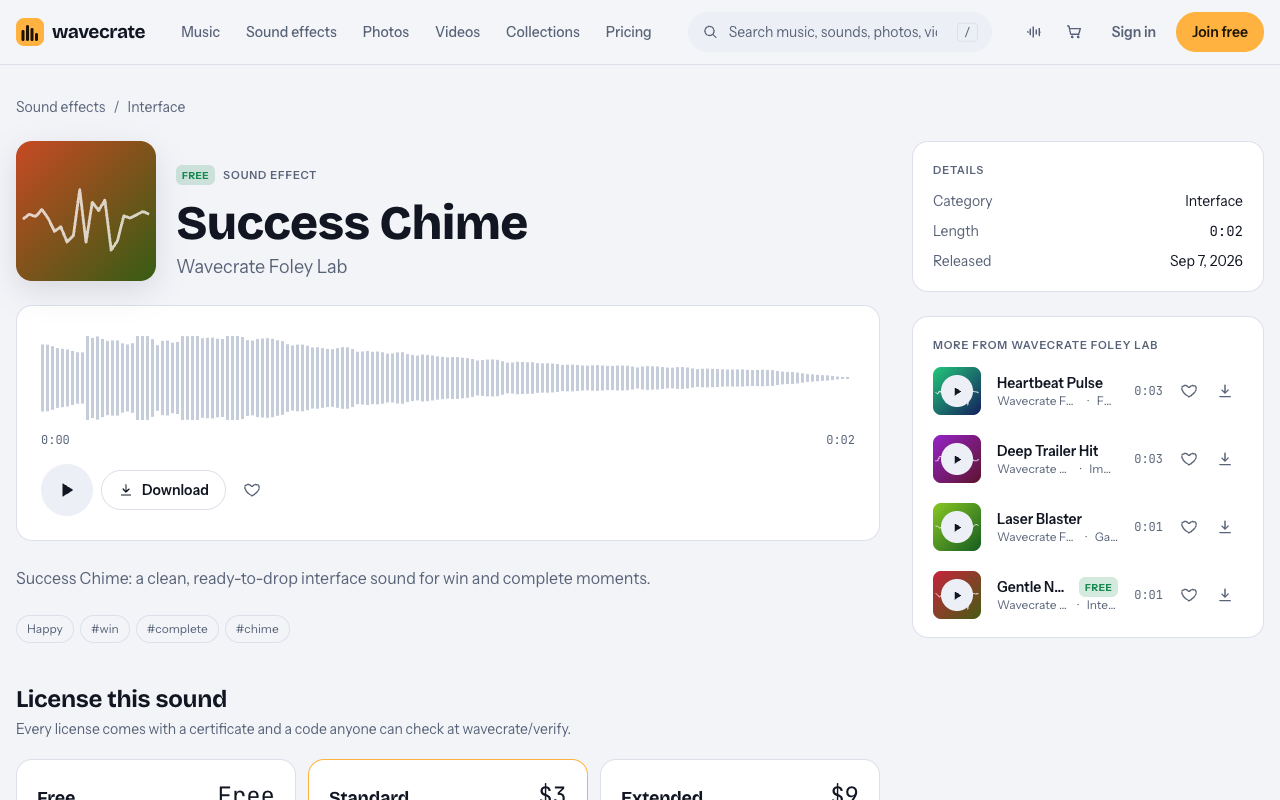
Task: Like Laser Blaster
Action: (x=1189, y=527)
